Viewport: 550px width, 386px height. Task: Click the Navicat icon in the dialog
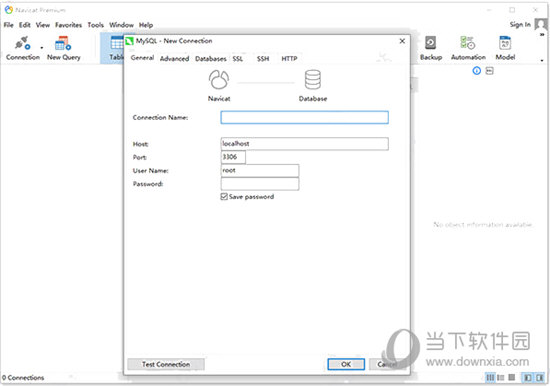219,79
